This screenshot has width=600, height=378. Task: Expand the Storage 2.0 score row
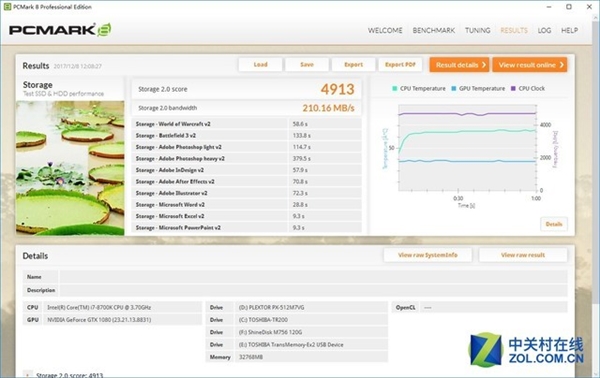tap(27, 375)
